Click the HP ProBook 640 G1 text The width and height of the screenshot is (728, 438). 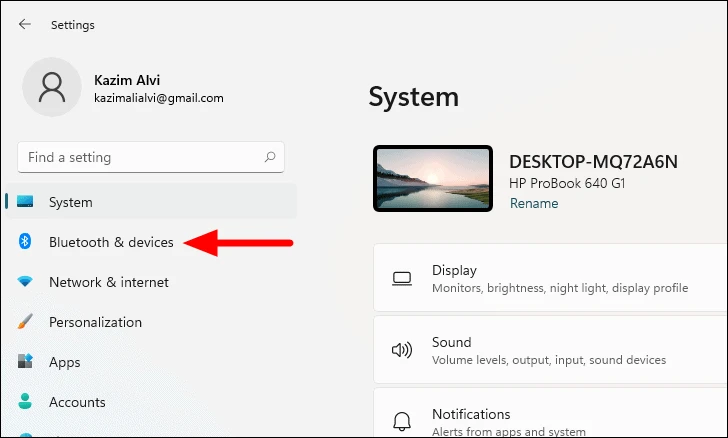(x=567, y=183)
